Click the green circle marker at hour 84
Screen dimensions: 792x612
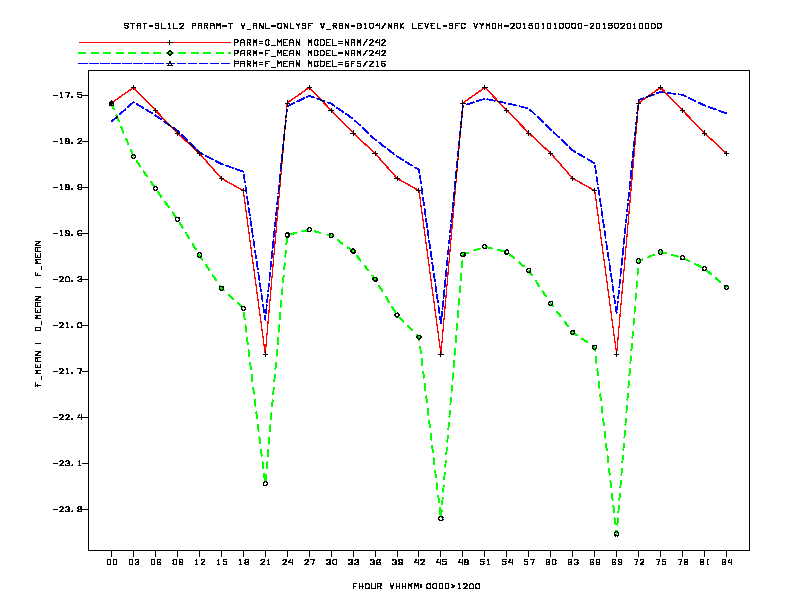click(726, 288)
